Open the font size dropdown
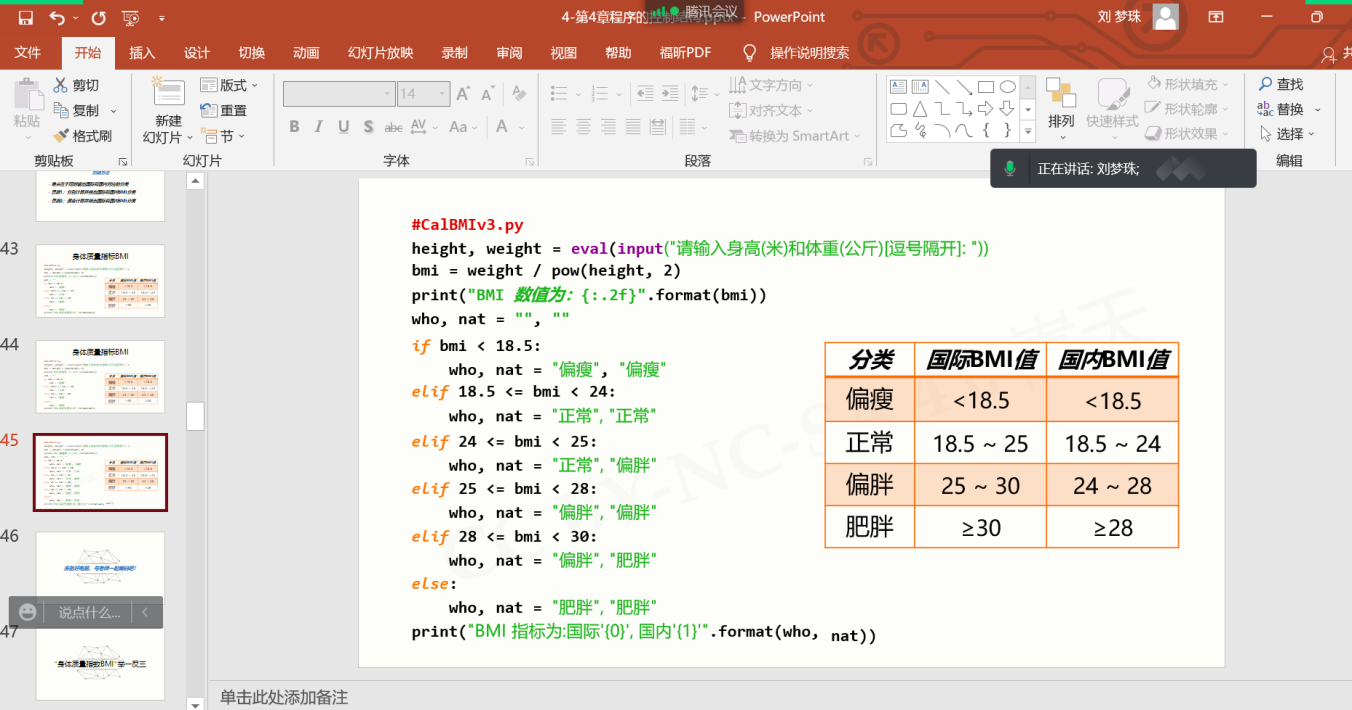Viewport: 1352px width, 710px height. 441,94
